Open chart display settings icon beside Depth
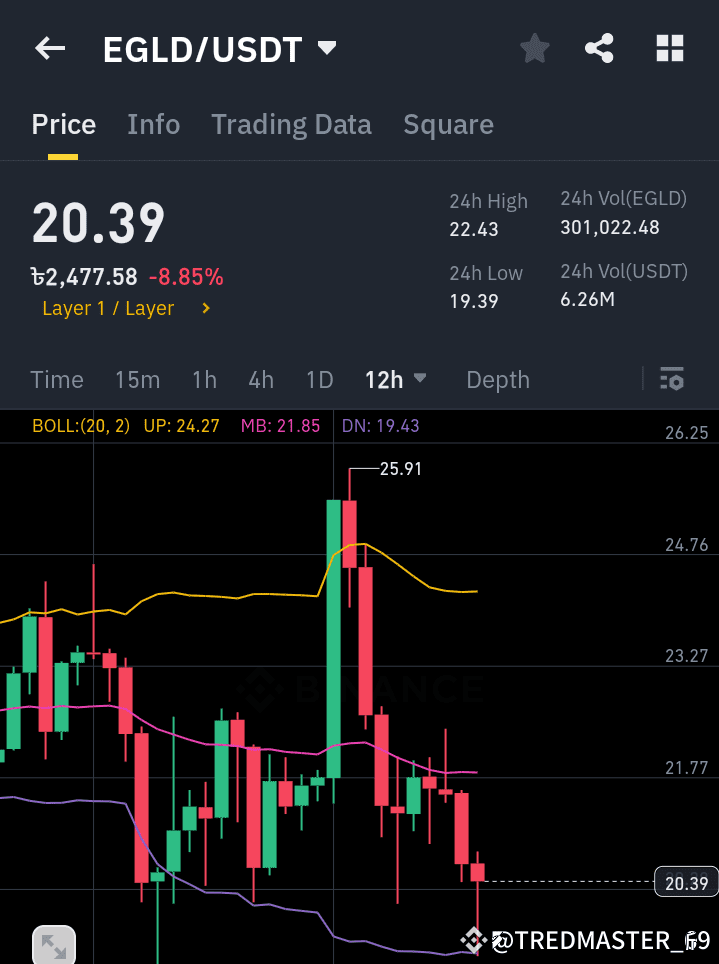 tap(671, 379)
